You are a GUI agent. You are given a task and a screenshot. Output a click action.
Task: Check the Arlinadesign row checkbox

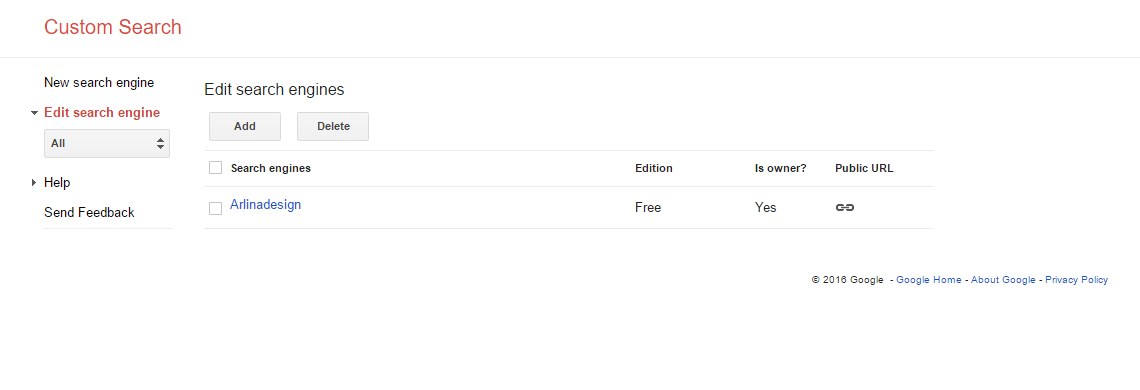(215, 208)
